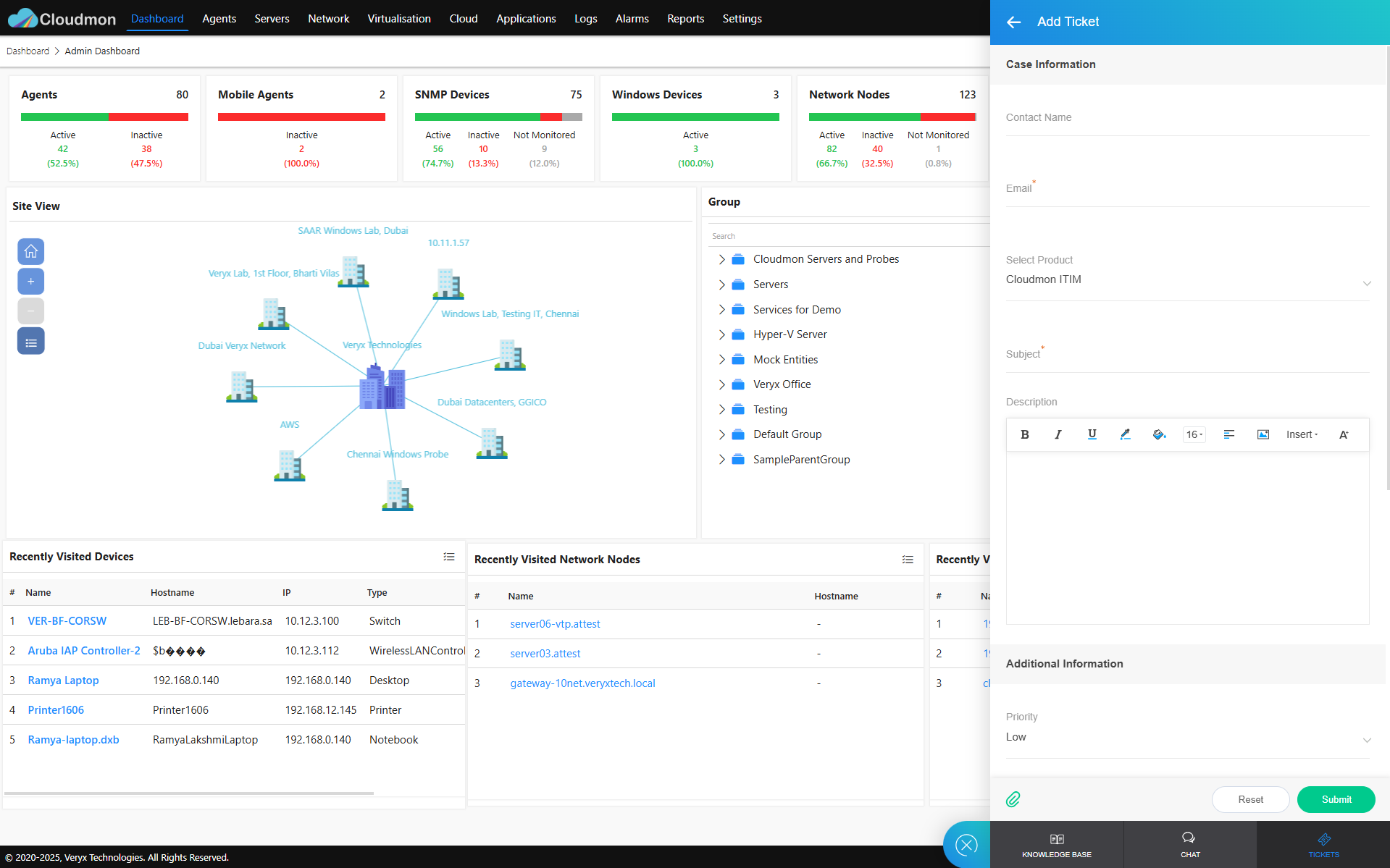The width and height of the screenshot is (1390, 868).
Task: Click the Servers group folder icon
Action: coord(738,285)
